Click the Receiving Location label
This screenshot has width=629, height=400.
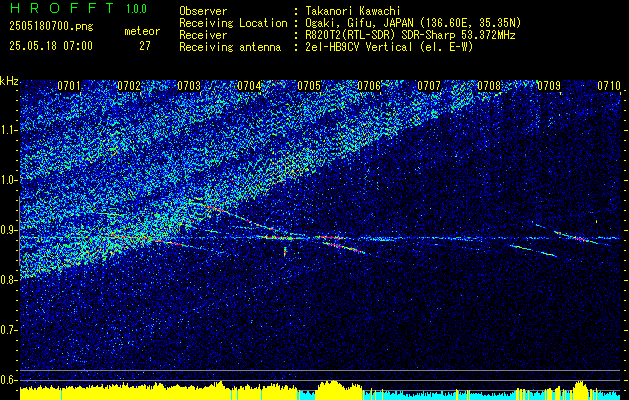[233, 23]
